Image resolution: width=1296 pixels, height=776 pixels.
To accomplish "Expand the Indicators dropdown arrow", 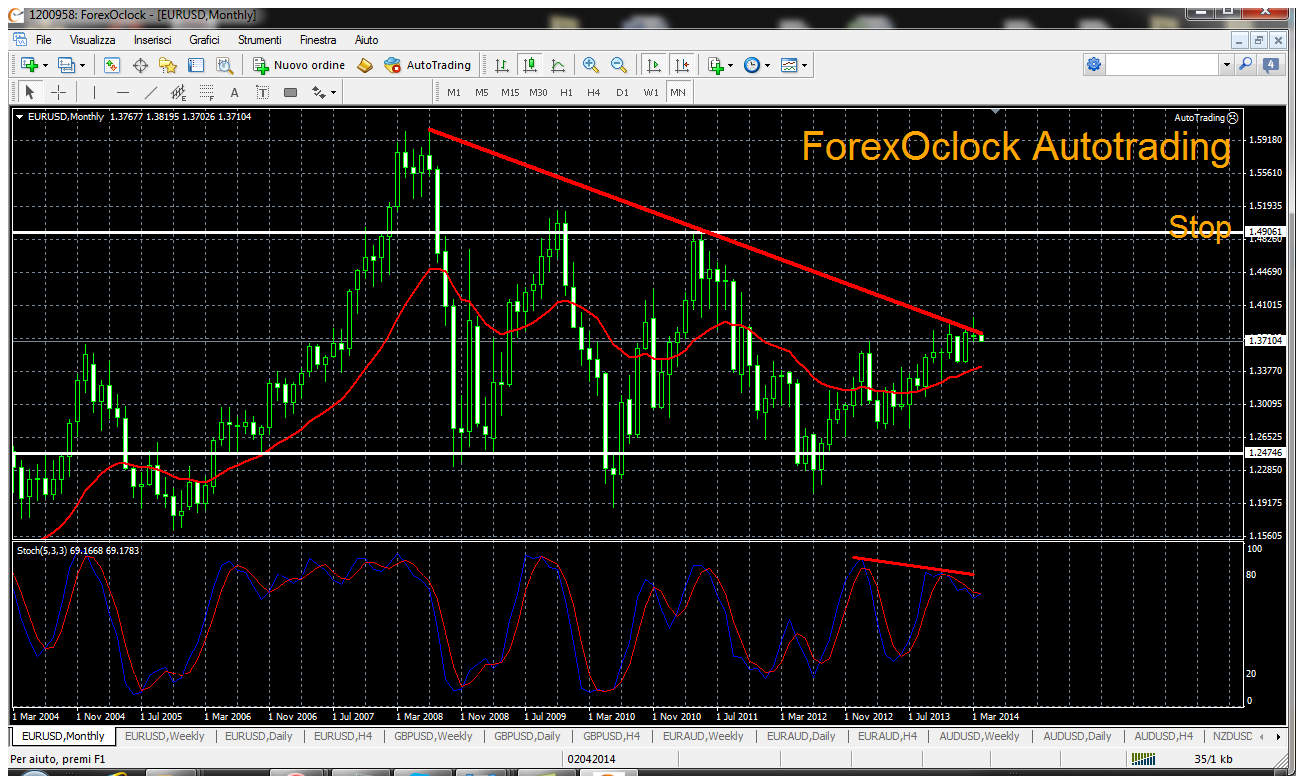I will tap(731, 66).
